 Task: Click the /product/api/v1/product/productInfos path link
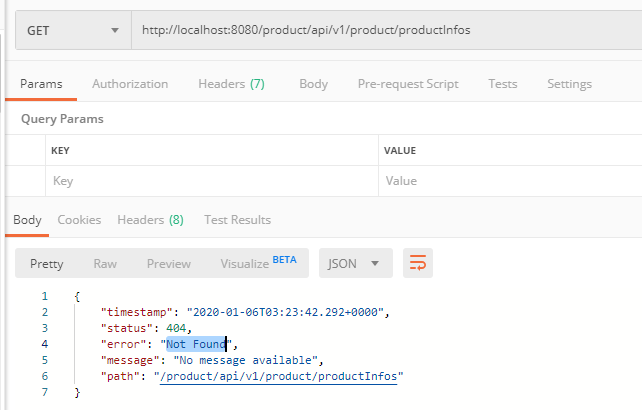278,376
